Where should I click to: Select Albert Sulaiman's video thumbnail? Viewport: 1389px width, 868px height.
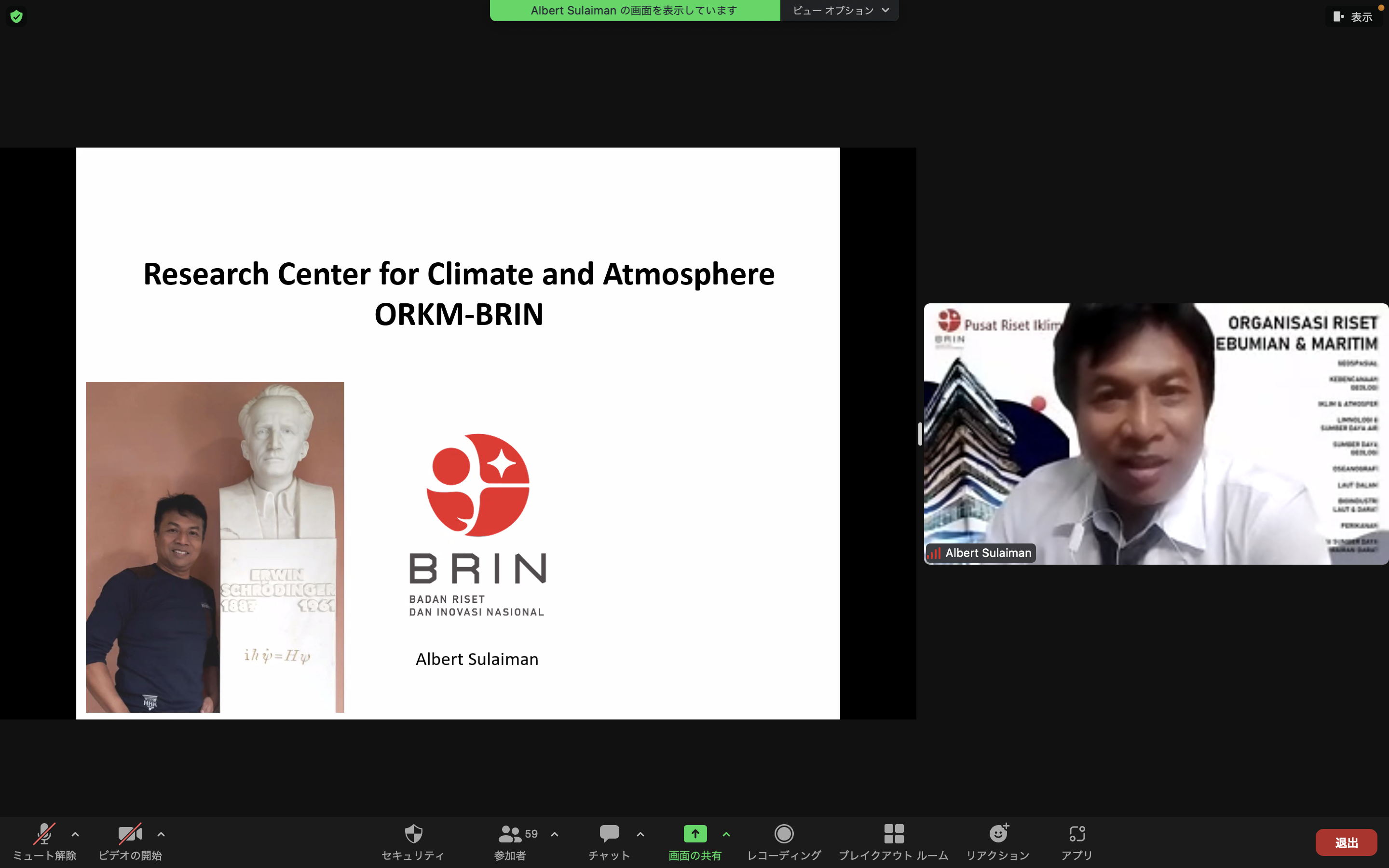point(1156,434)
